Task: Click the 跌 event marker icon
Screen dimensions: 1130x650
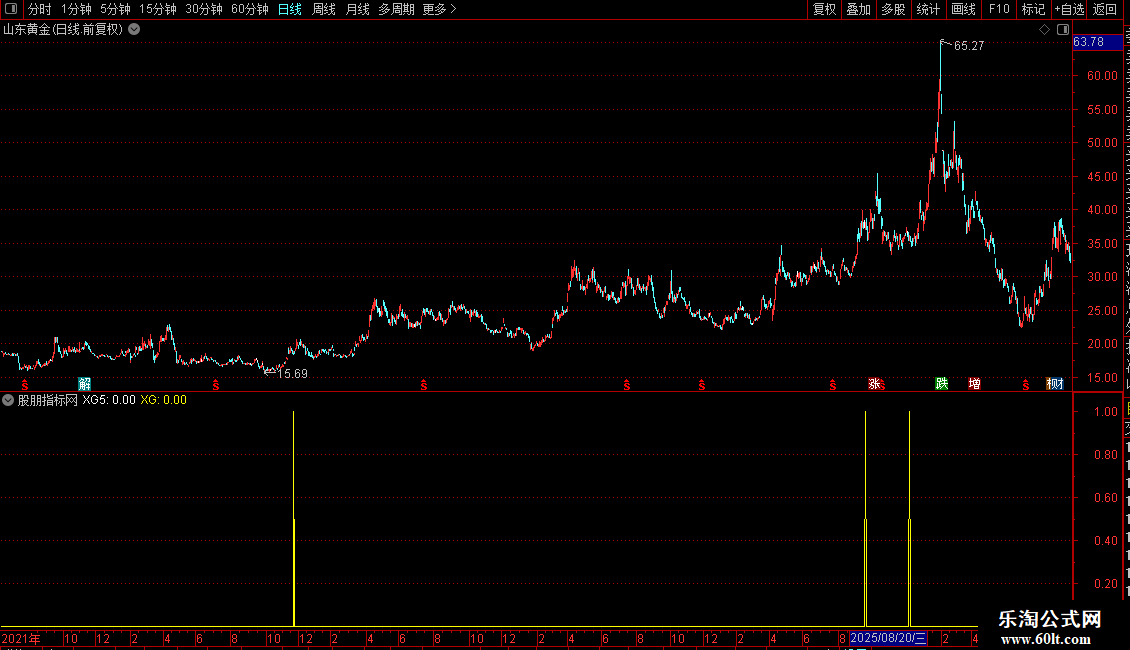Action: 941,383
